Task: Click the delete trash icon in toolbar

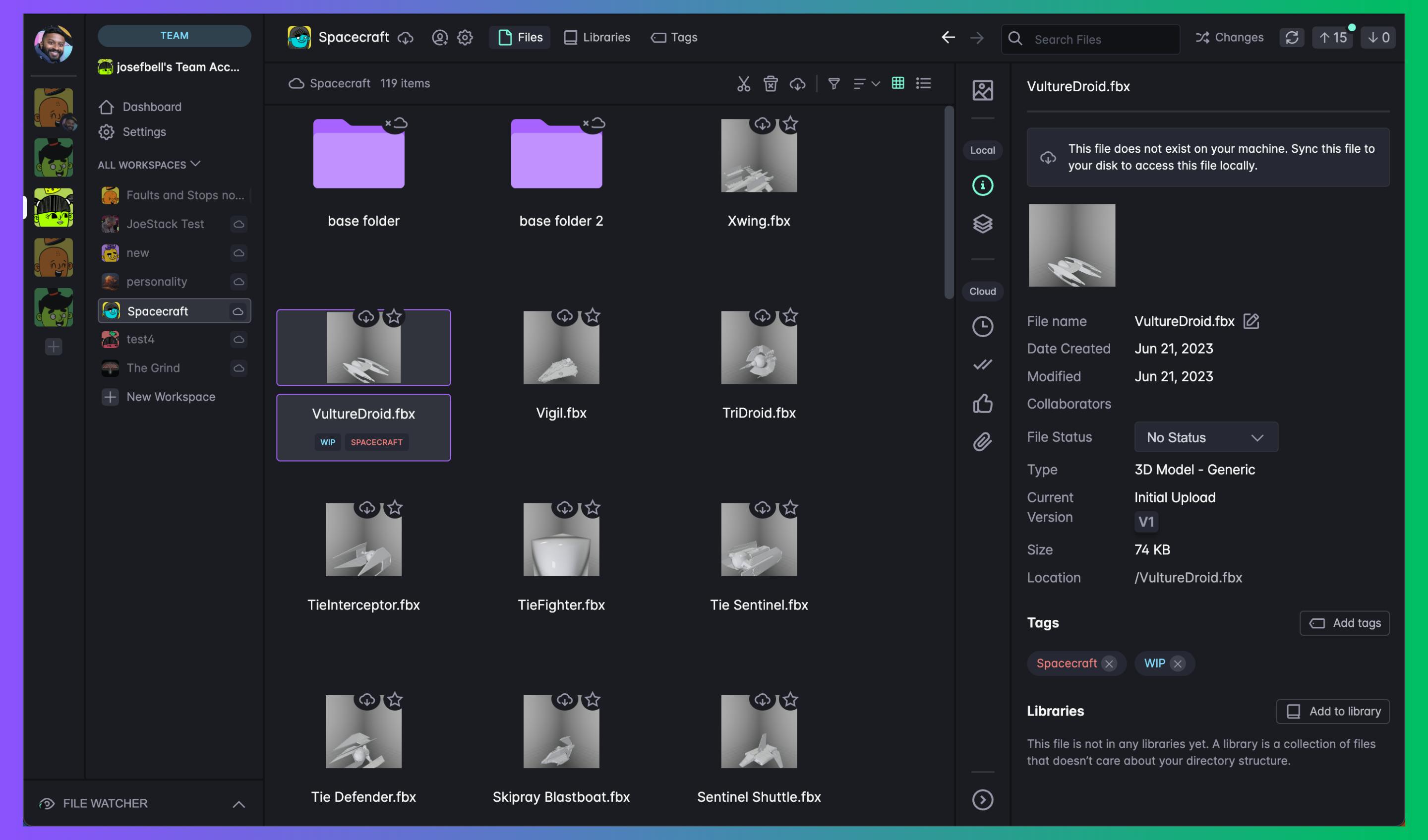Action: 770,84
